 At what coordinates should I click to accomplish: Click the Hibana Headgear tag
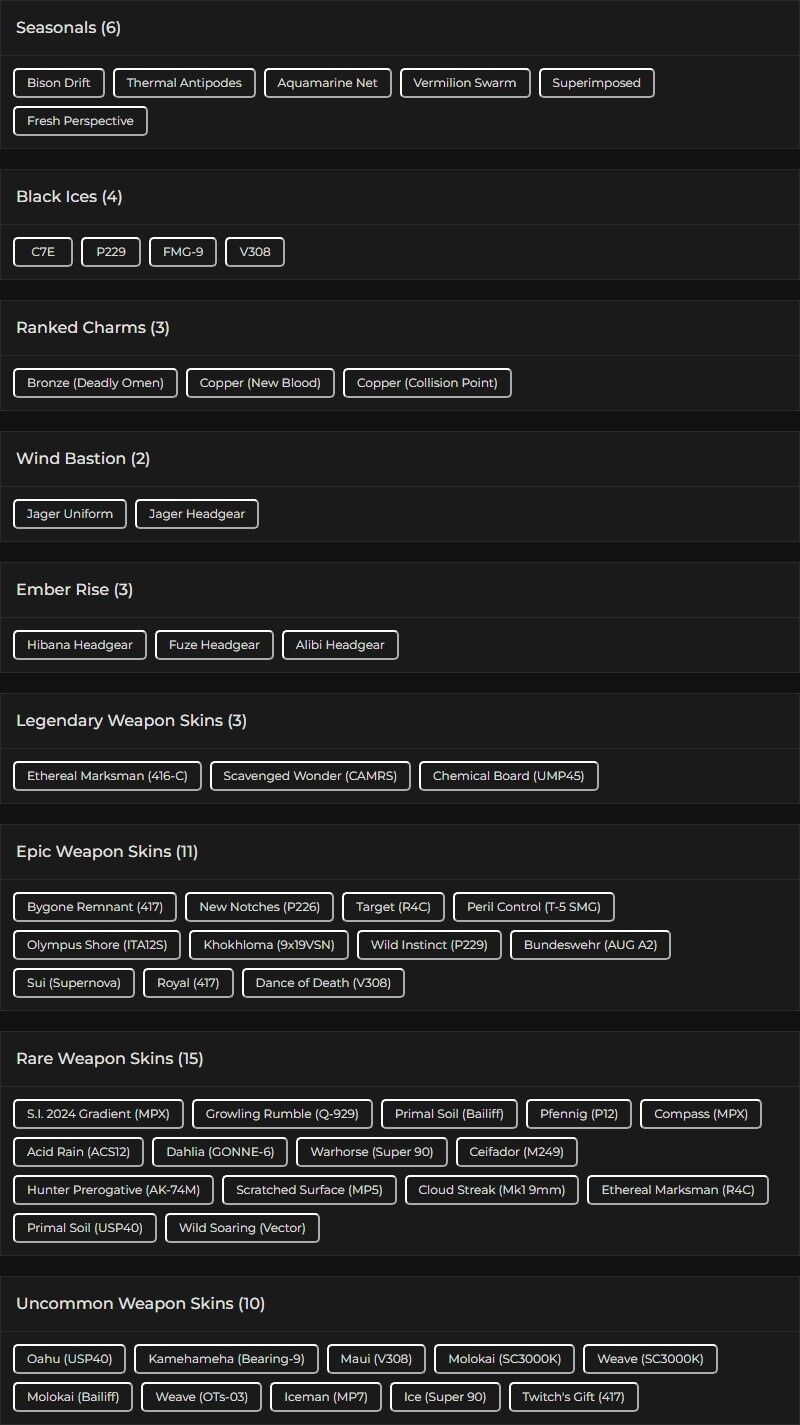pyautogui.click(x=80, y=645)
